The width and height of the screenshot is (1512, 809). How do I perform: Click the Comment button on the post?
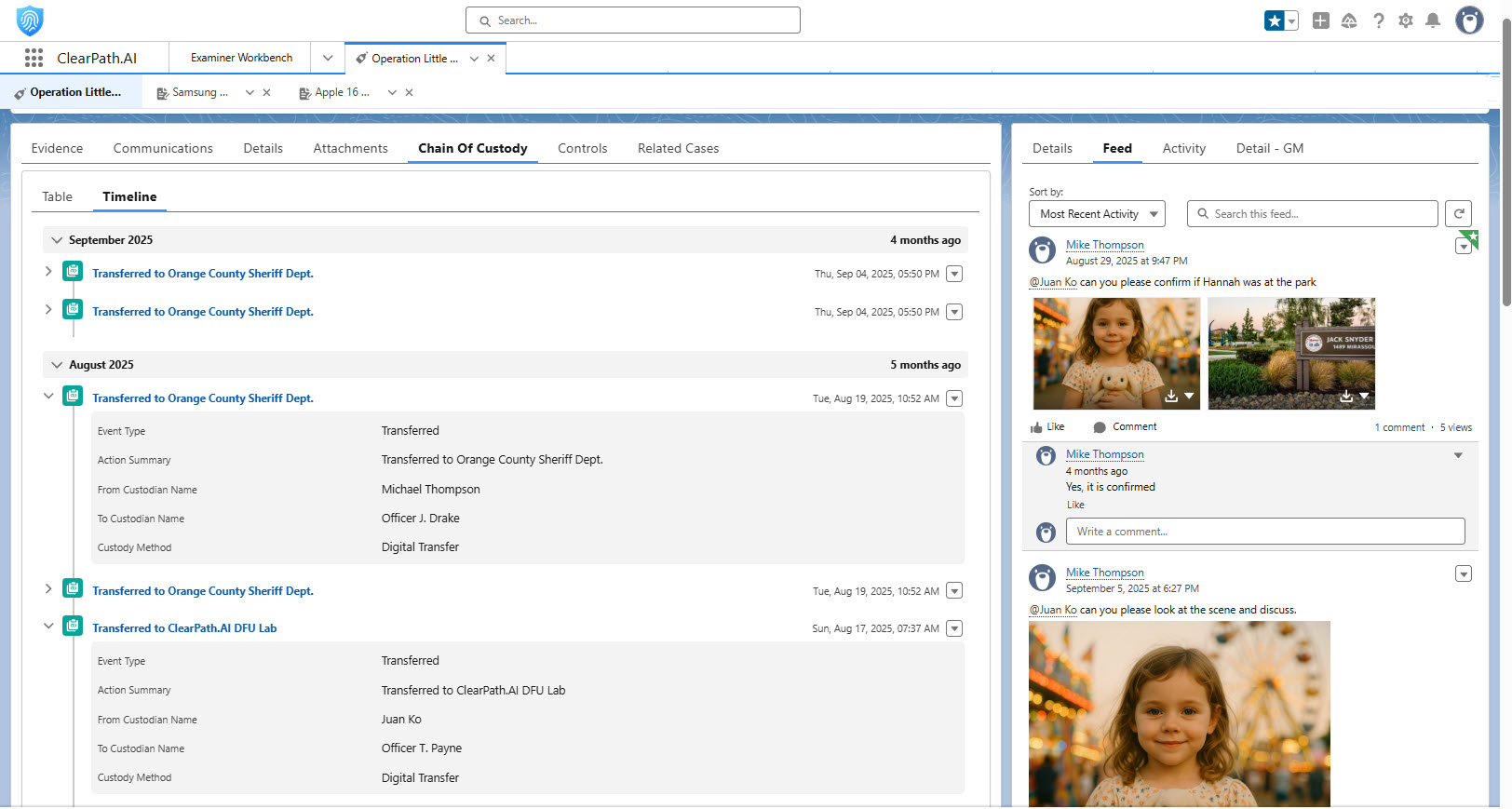[x=1125, y=427]
